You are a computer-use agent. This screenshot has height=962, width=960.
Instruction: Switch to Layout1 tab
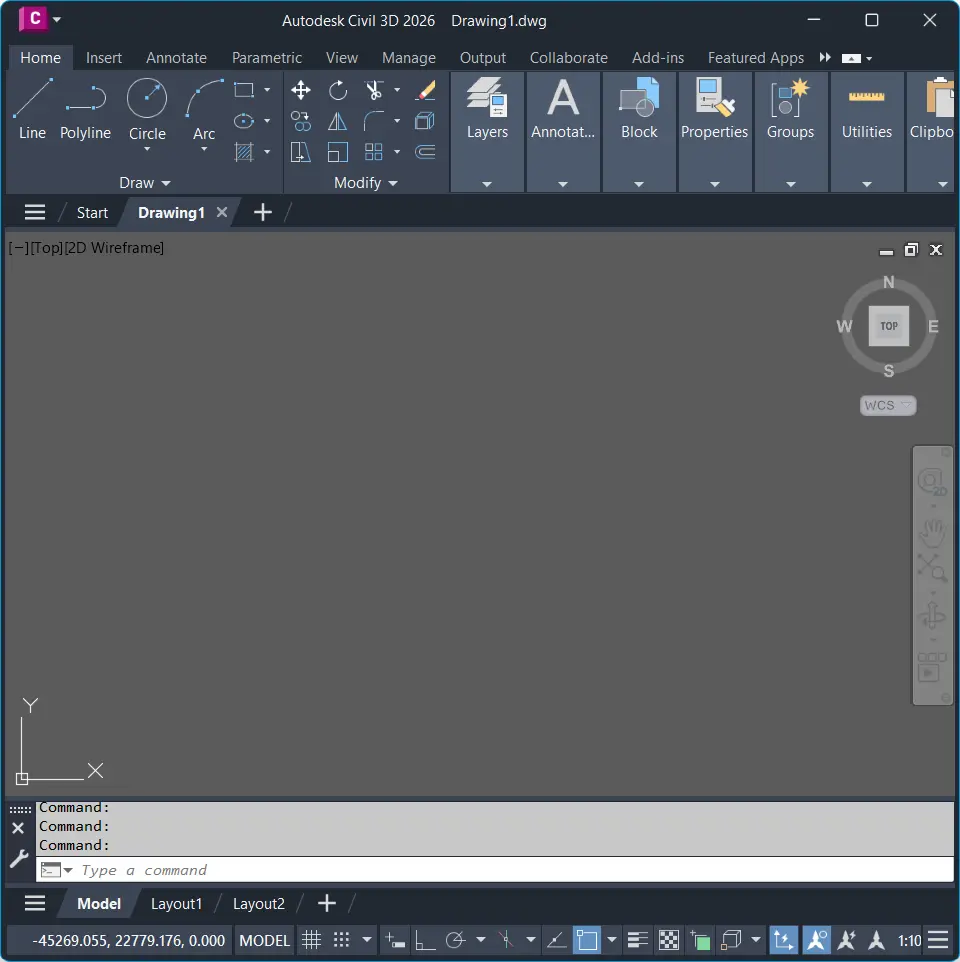point(176,904)
